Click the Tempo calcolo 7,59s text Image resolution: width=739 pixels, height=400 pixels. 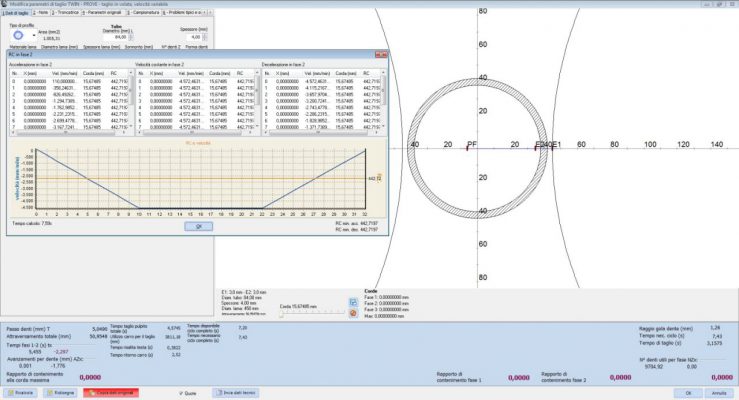tap(32, 223)
